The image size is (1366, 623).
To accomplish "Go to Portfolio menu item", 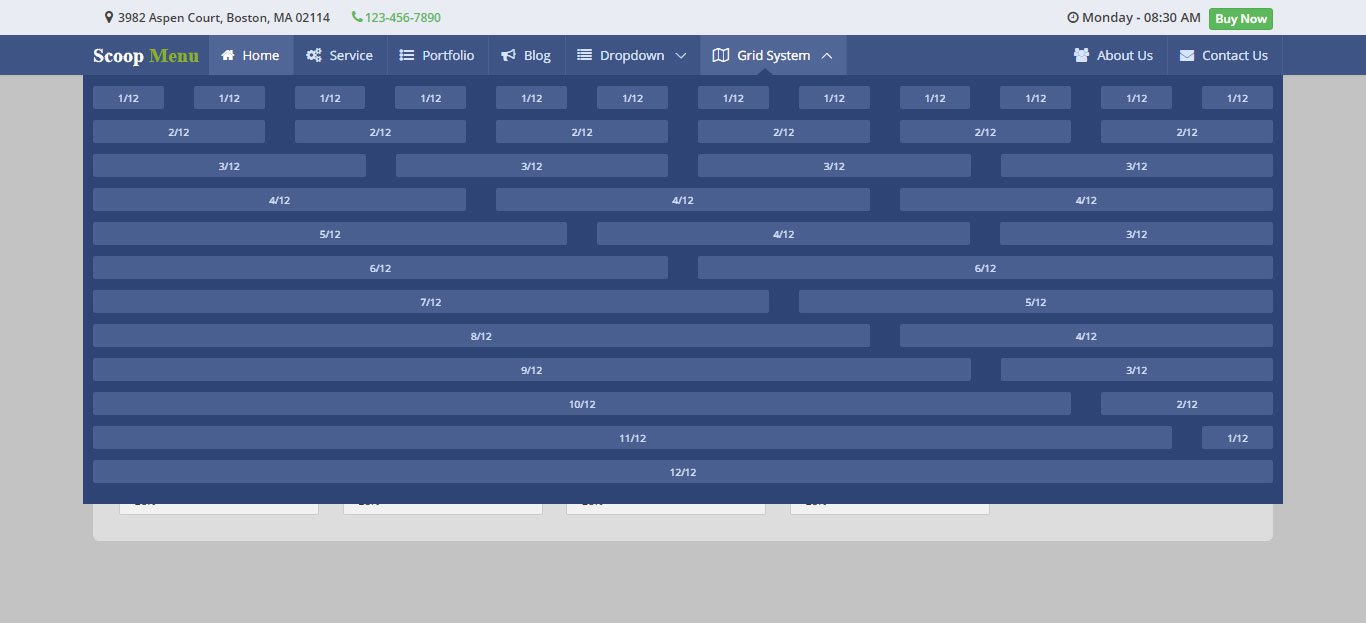I will pyautogui.click(x=437, y=55).
